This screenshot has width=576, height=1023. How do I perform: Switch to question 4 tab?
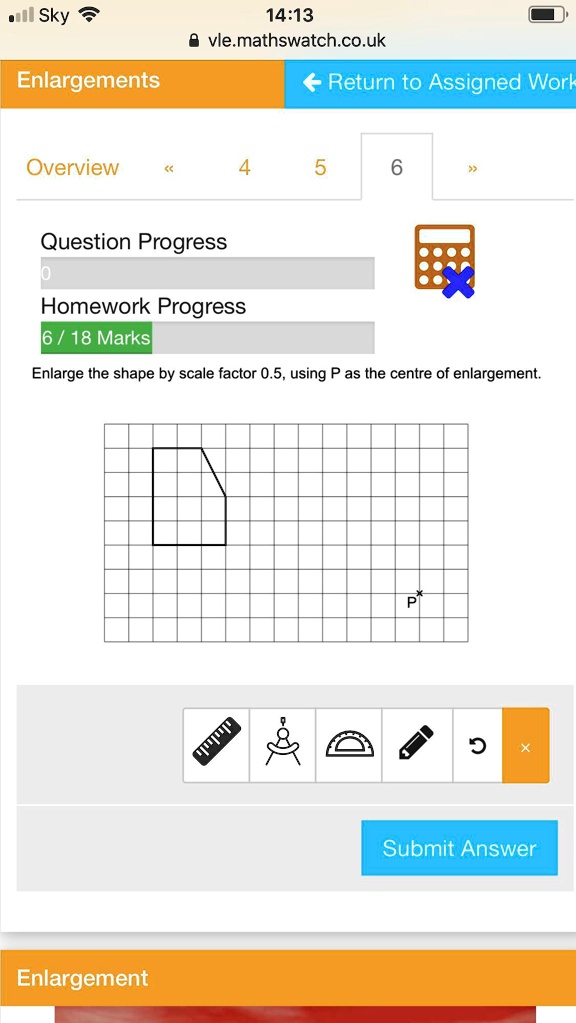click(x=244, y=167)
